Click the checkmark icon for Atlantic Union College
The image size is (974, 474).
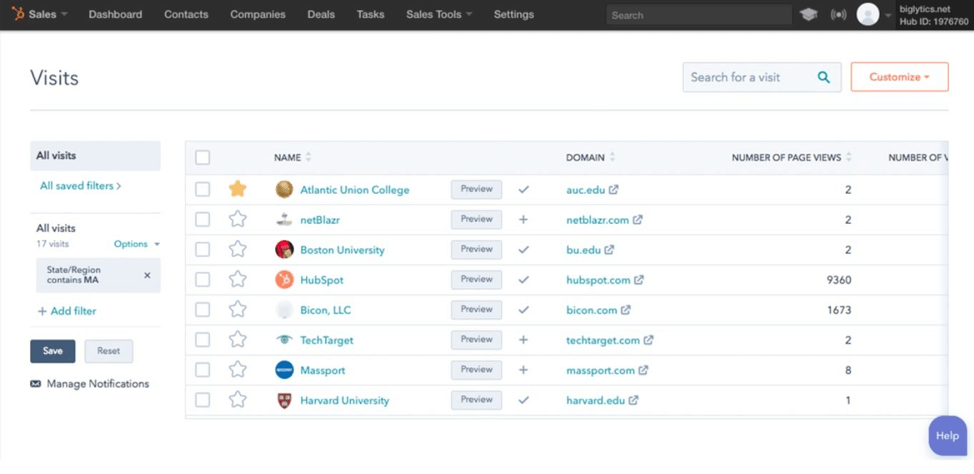coord(524,189)
